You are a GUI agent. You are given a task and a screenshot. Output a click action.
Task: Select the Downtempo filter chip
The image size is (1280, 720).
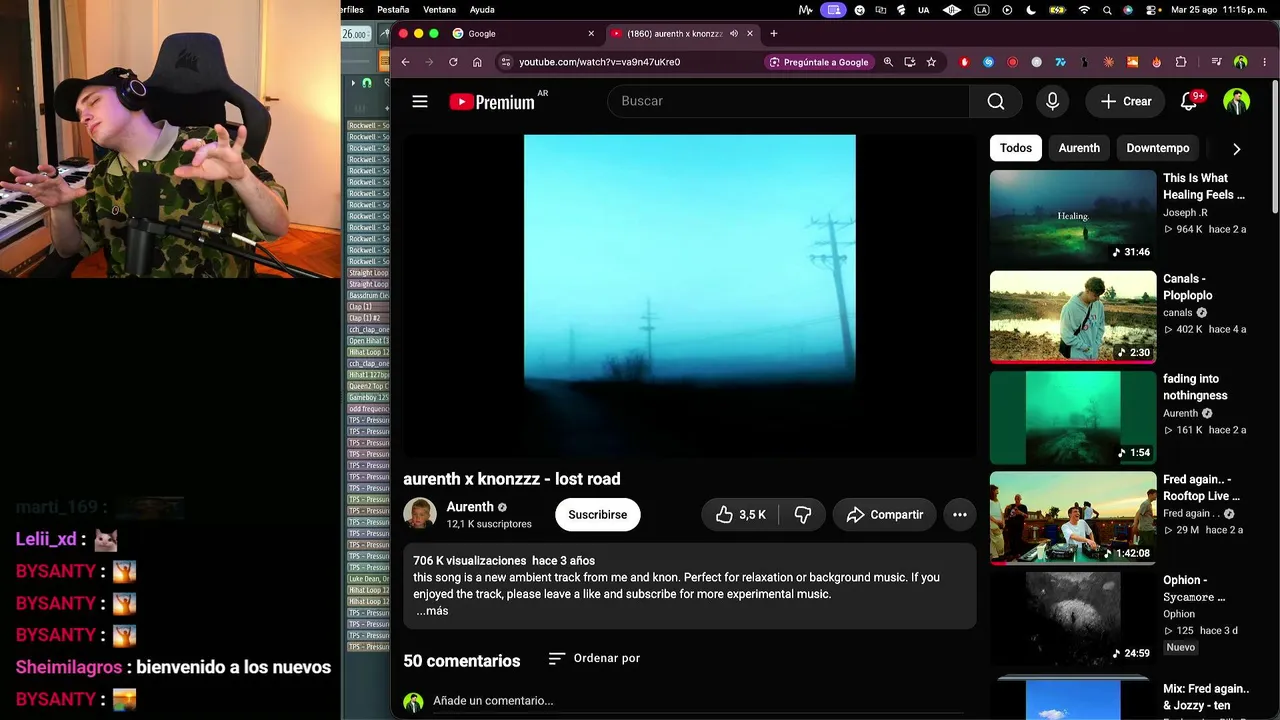[x=1158, y=148]
